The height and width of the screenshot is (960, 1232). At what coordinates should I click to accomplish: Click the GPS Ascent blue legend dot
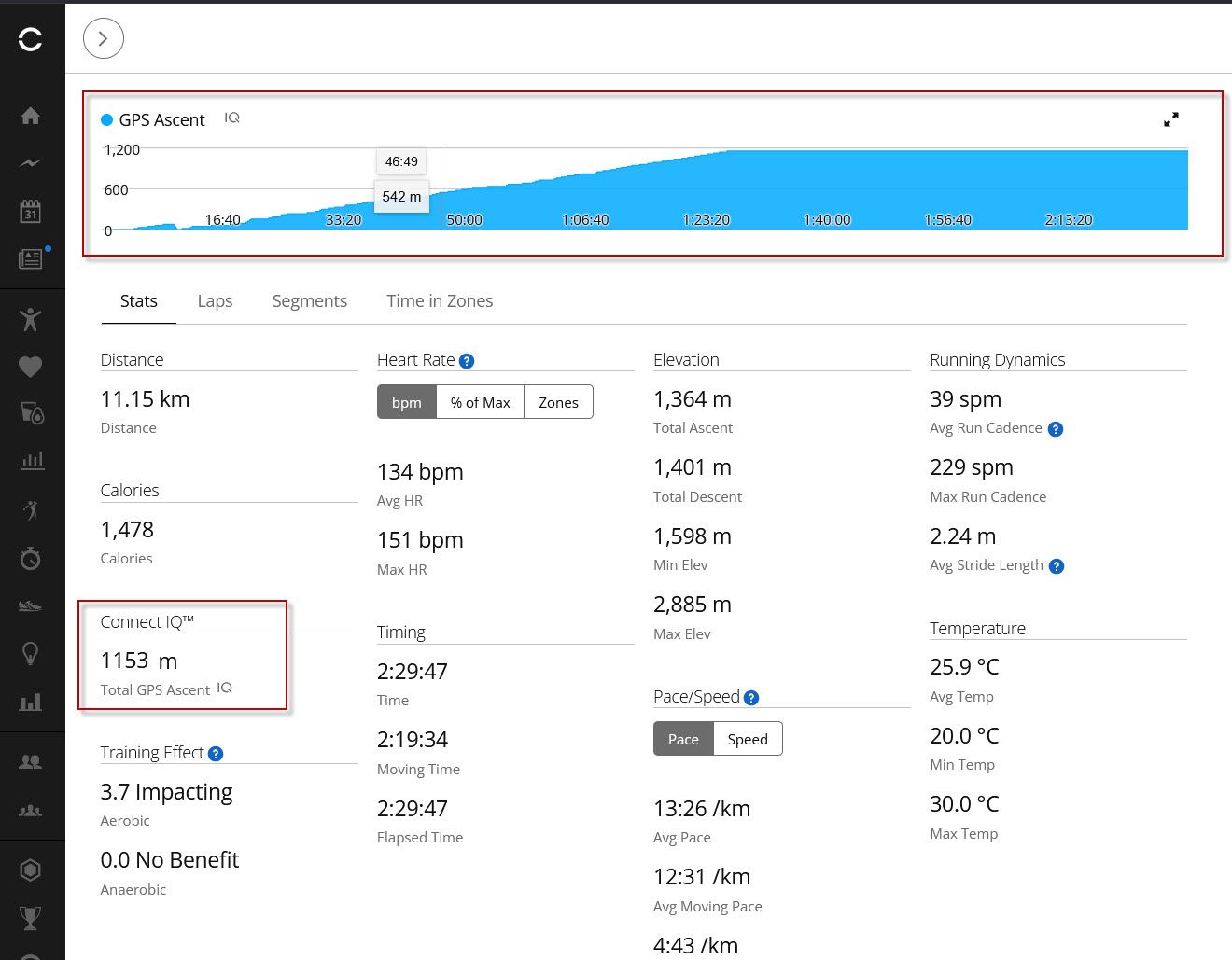tap(107, 119)
